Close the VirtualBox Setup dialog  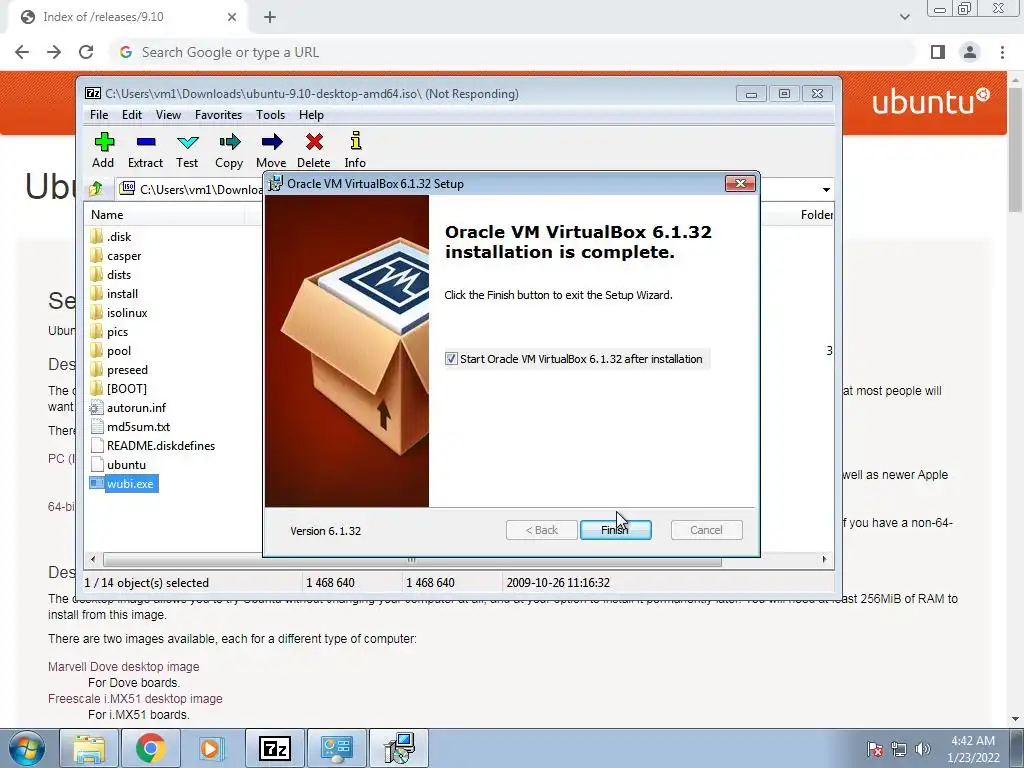[740, 184]
